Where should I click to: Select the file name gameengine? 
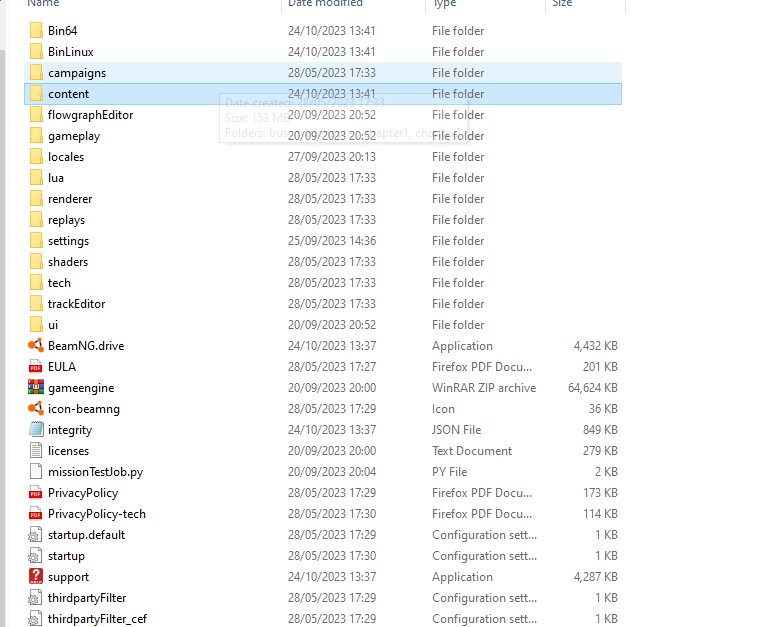(81, 388)
